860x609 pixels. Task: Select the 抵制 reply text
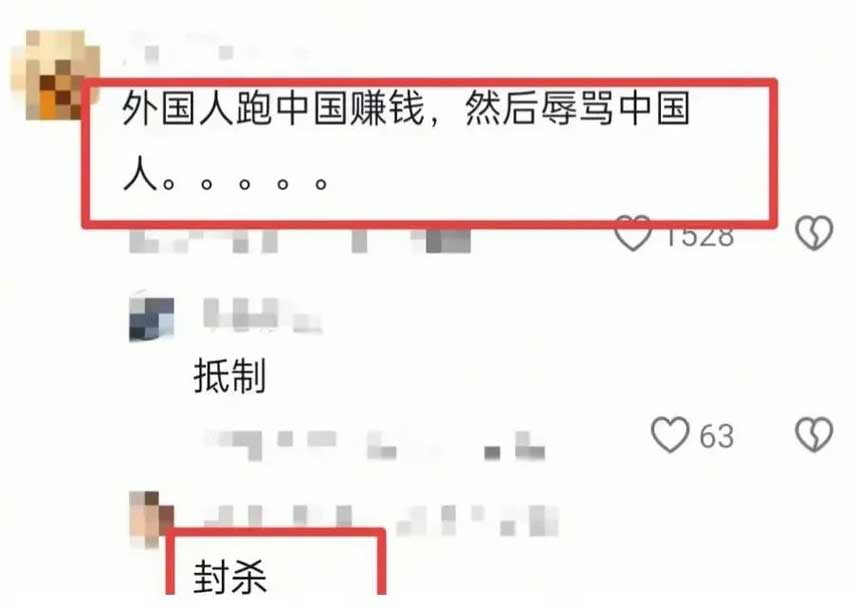pyautogui.click(x=230, y=376)
